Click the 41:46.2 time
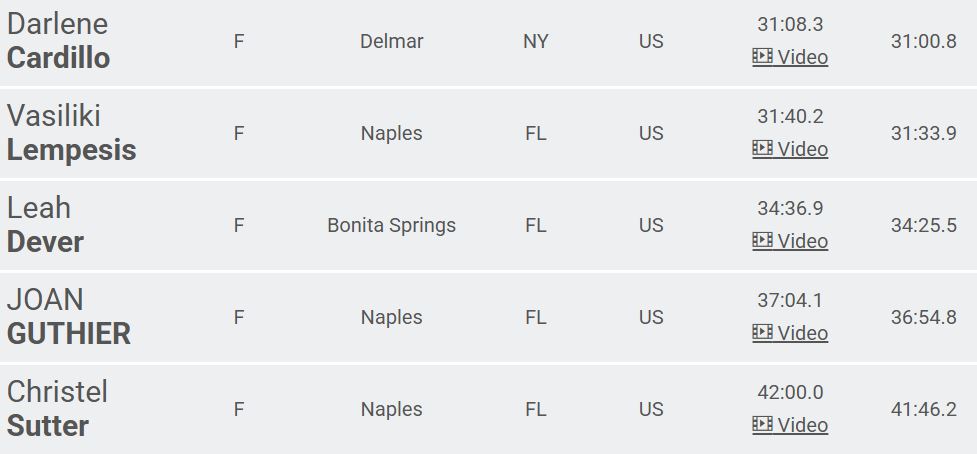This screenshot has width=977, height=454. (x=923, y=409)
